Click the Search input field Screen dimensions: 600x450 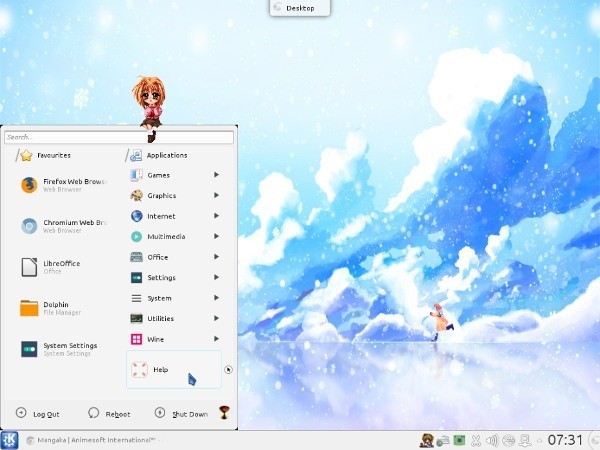[120, 137]
